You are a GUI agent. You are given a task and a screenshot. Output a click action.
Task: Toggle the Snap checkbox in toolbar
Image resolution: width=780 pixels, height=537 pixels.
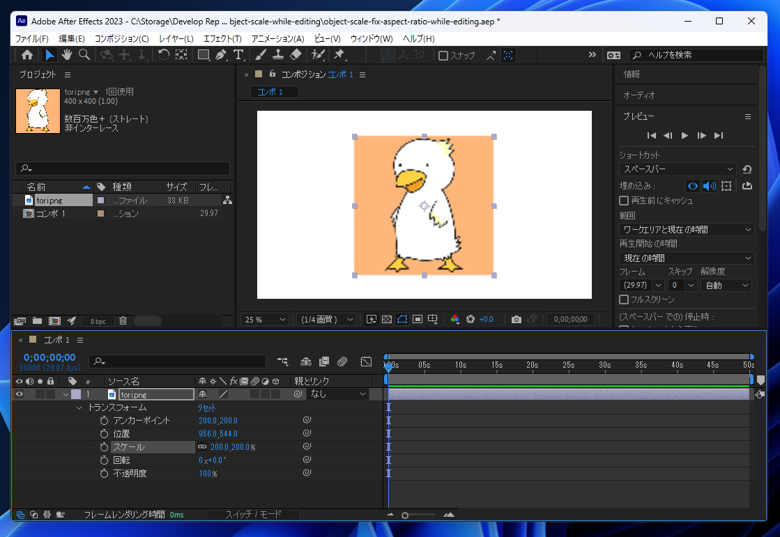coord(443,56)
